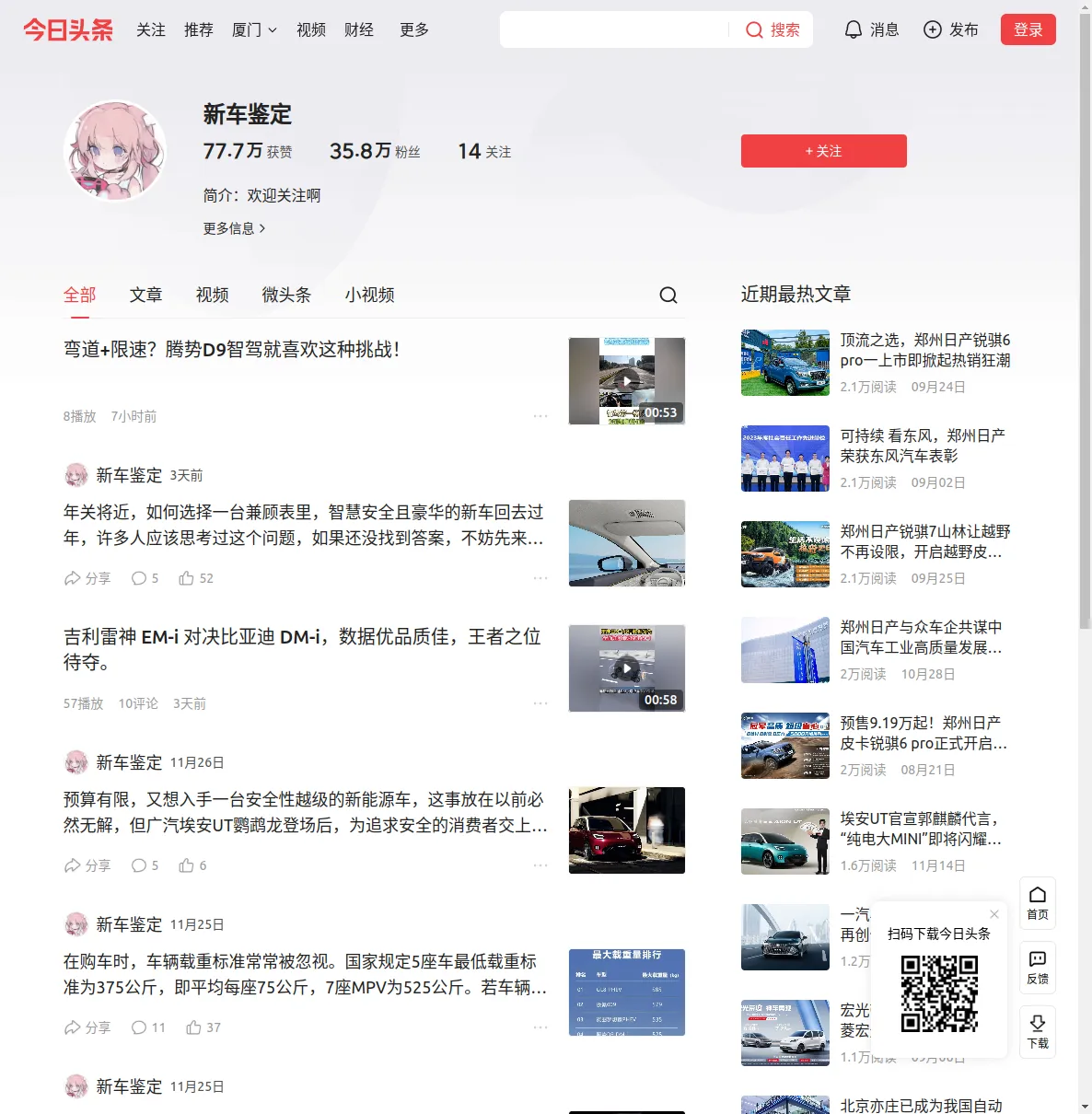Like the 年关将近 post
This screenshot has height=1114, width=1092.
(x=196, y=578)
